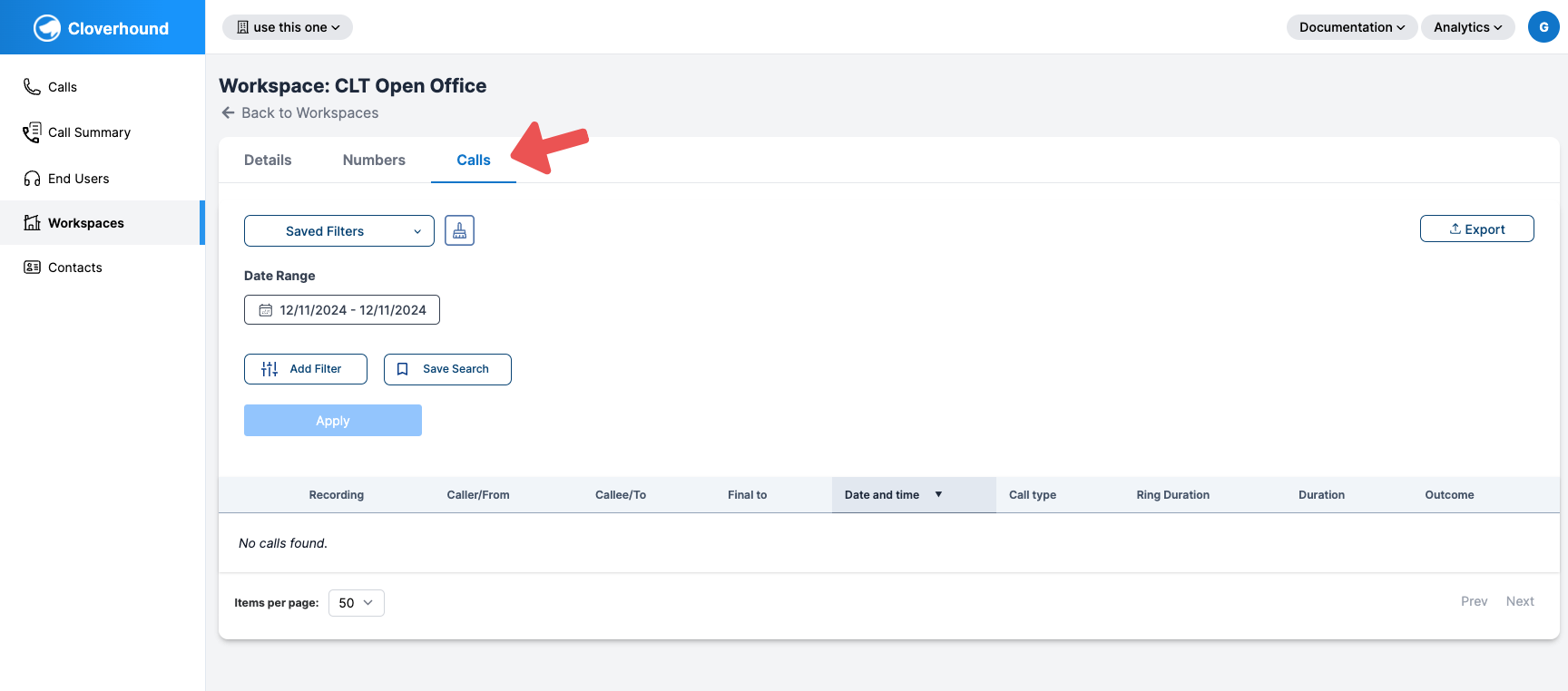This screenshot has width=1568, height=691.
Task: Sort by the Ring Duration column header
Action: 1173,494
